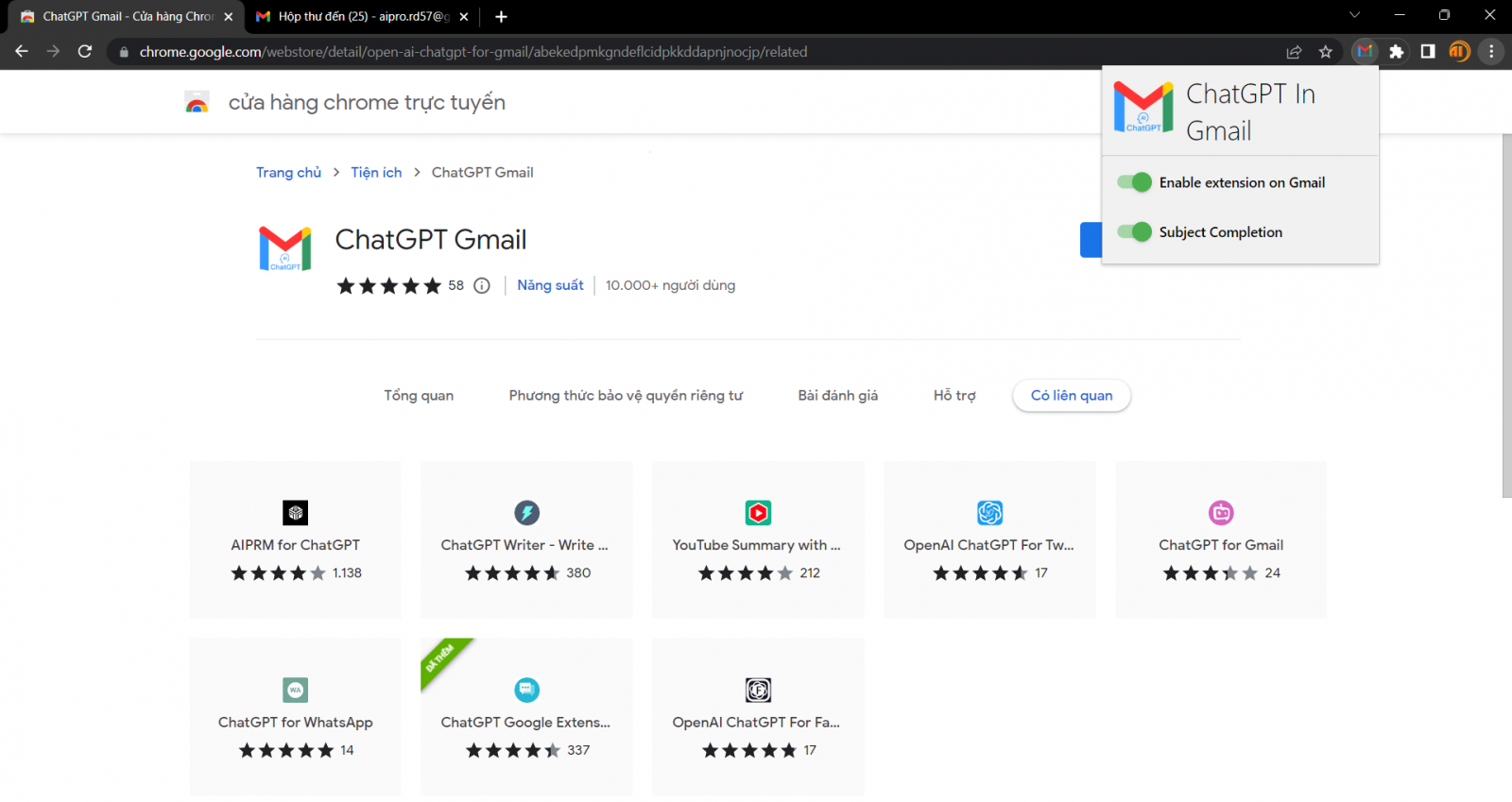Go forward to next page
Viewport: 1512px width, 802px height.
click(x=53, y=52)
